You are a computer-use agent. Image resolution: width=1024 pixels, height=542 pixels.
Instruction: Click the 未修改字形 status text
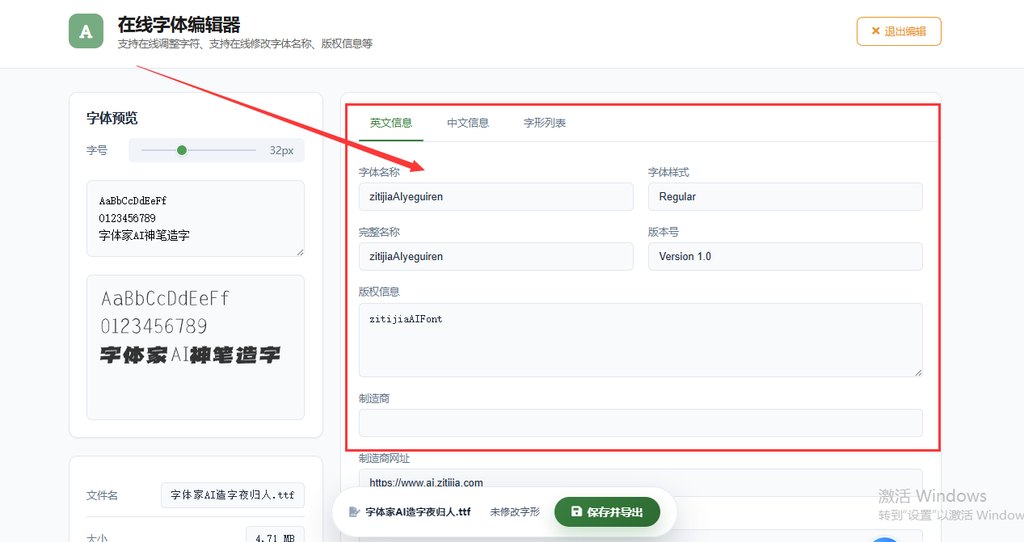tap(515, 512)
